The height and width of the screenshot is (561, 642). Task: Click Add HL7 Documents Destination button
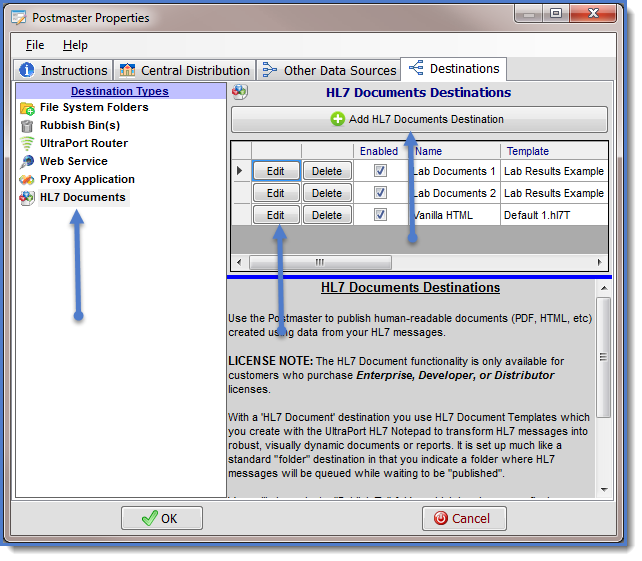[x=419, y=120]
